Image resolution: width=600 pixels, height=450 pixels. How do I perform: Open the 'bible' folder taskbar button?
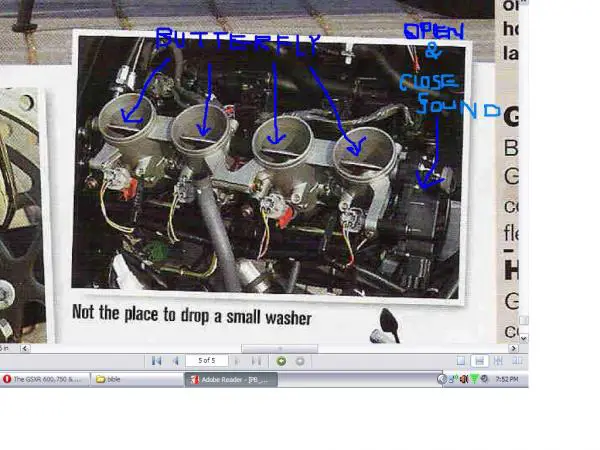pyautogui.click(x=137, y=379)
